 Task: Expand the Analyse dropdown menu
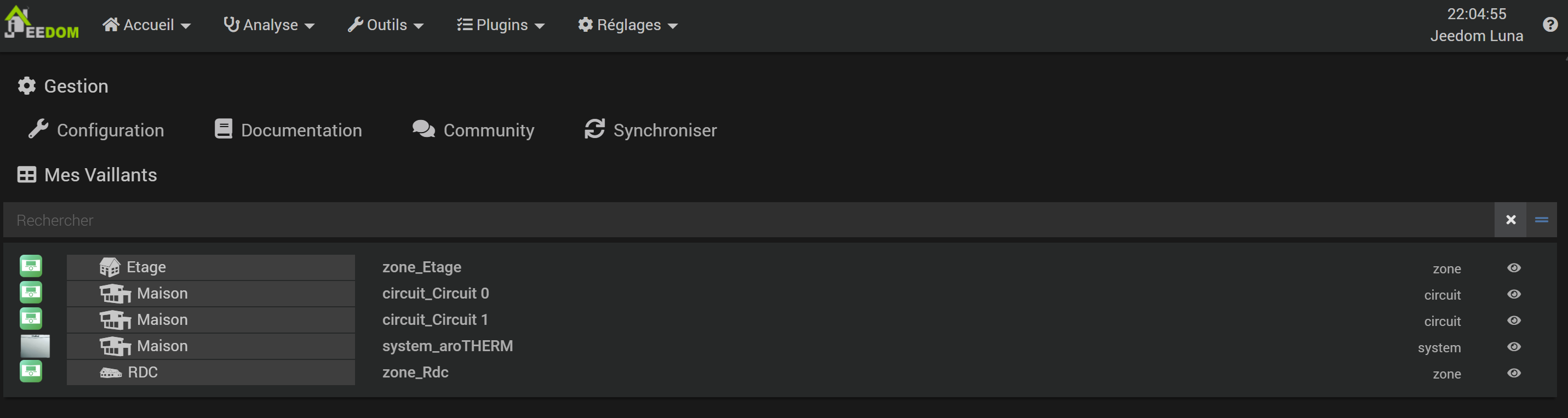269,25
